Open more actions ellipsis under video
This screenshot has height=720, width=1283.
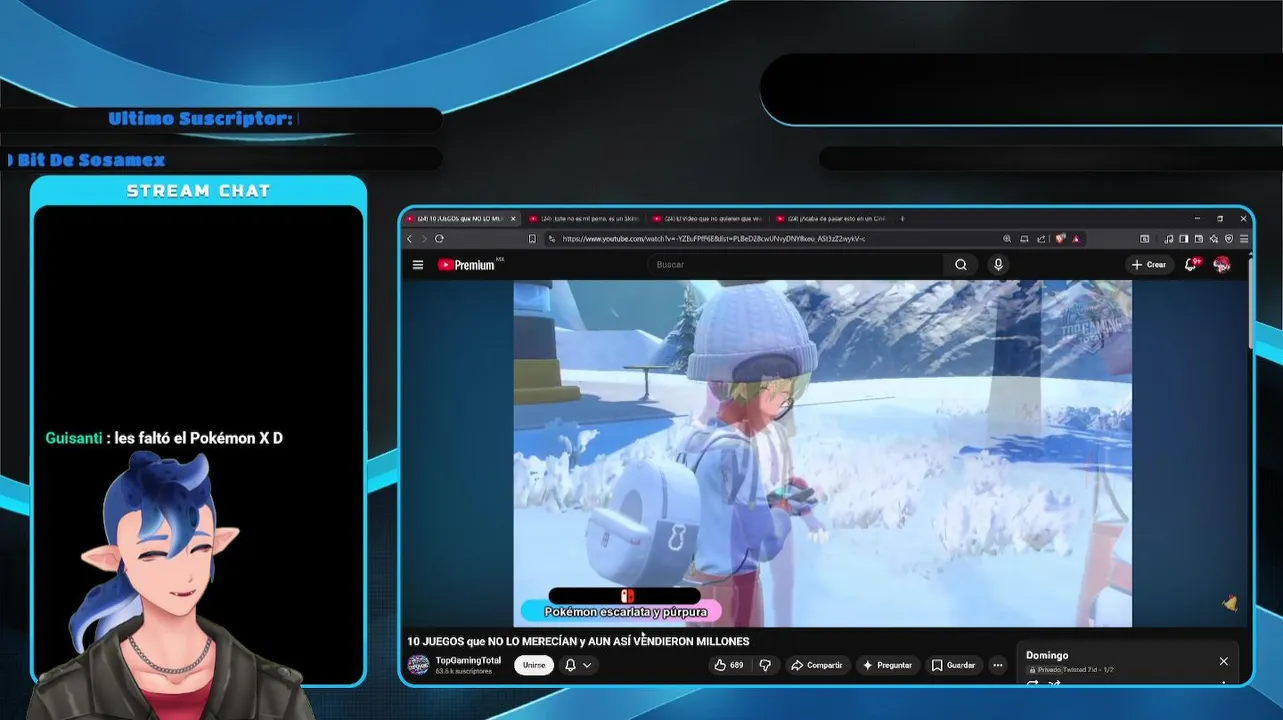click(997, 665)
